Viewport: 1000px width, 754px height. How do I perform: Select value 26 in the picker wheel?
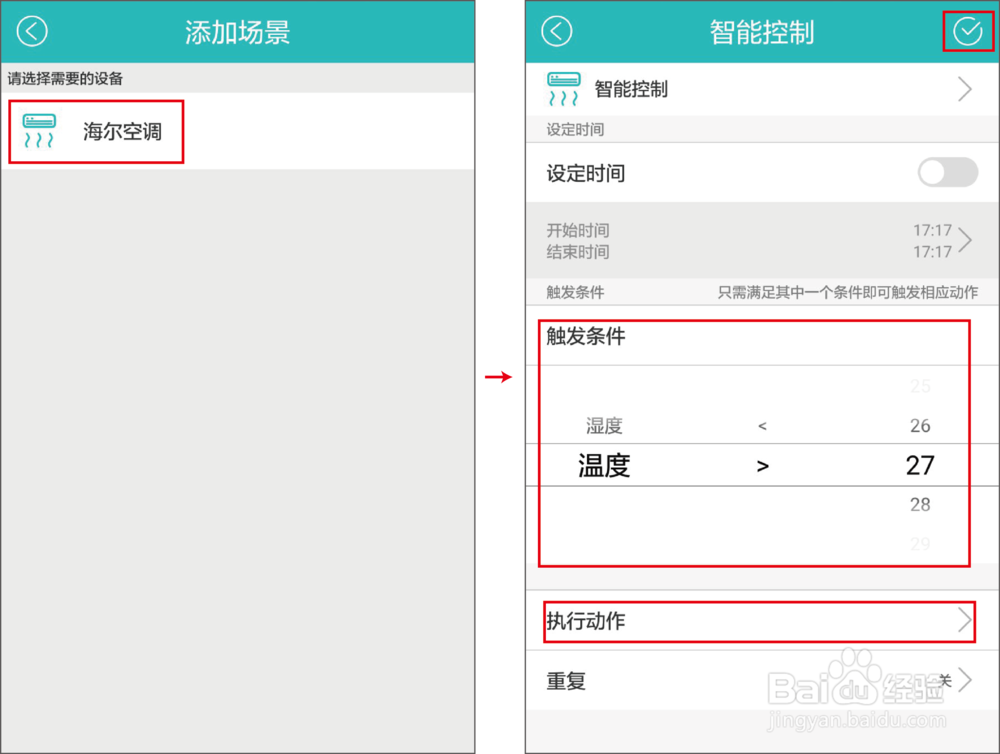click(x=919, y=424)
